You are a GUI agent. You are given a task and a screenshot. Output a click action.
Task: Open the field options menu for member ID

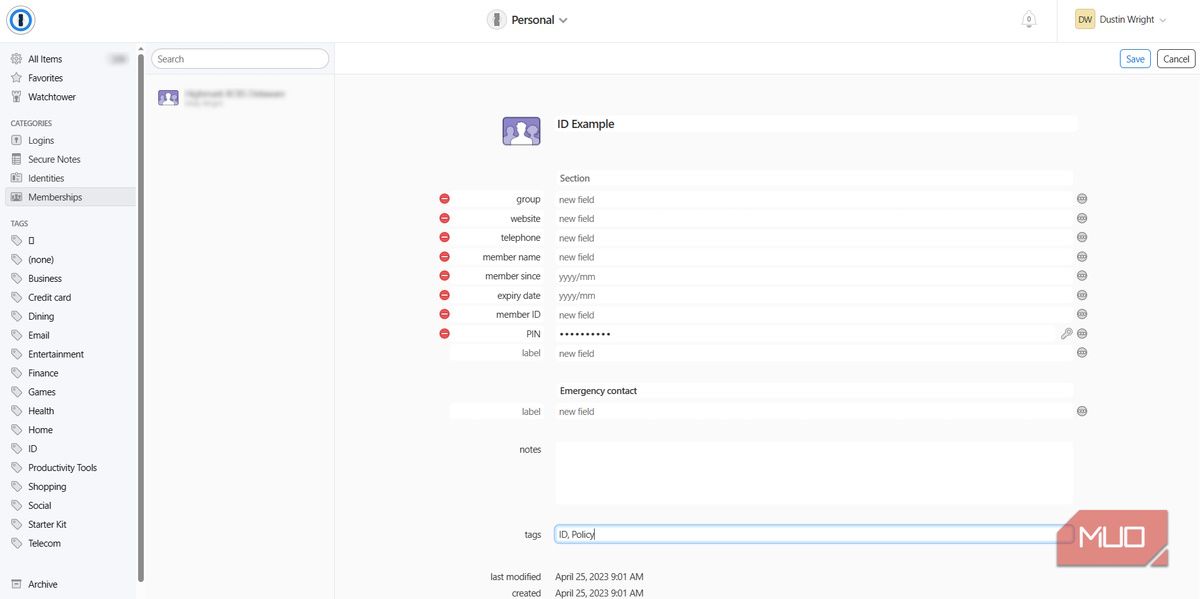[1081, 314]
